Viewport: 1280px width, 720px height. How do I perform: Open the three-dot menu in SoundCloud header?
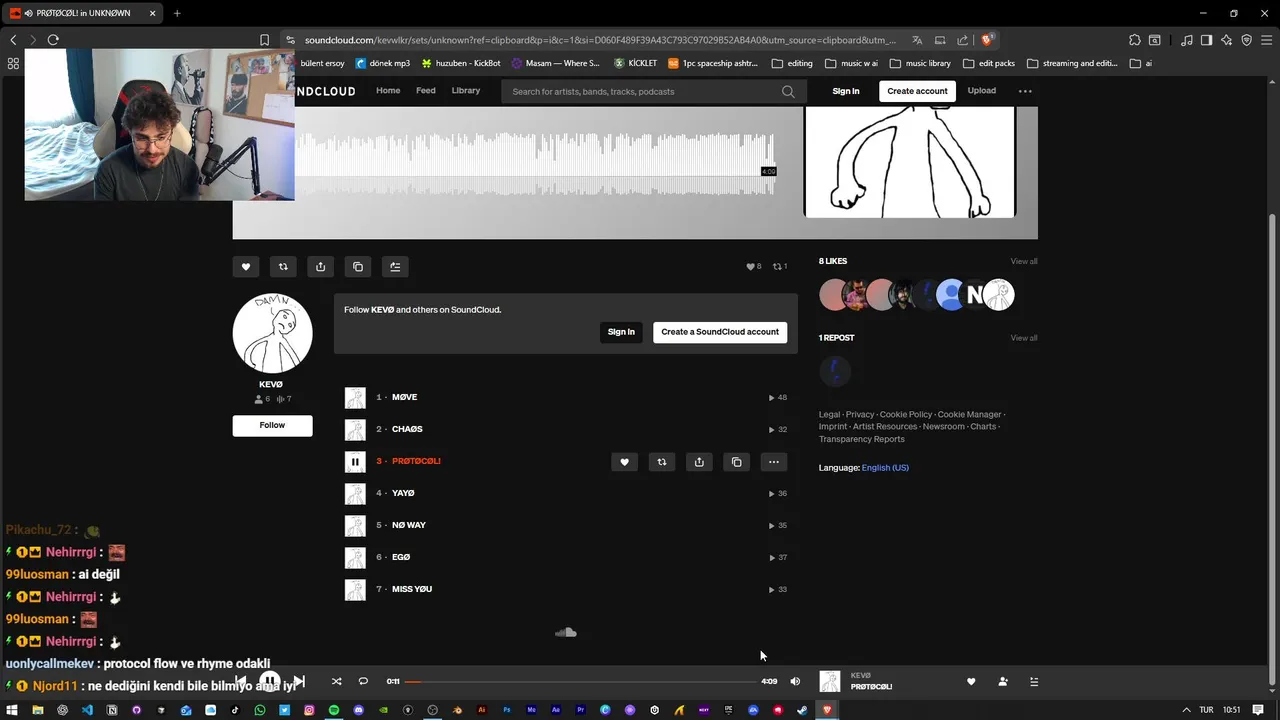tap(1025, 91)
